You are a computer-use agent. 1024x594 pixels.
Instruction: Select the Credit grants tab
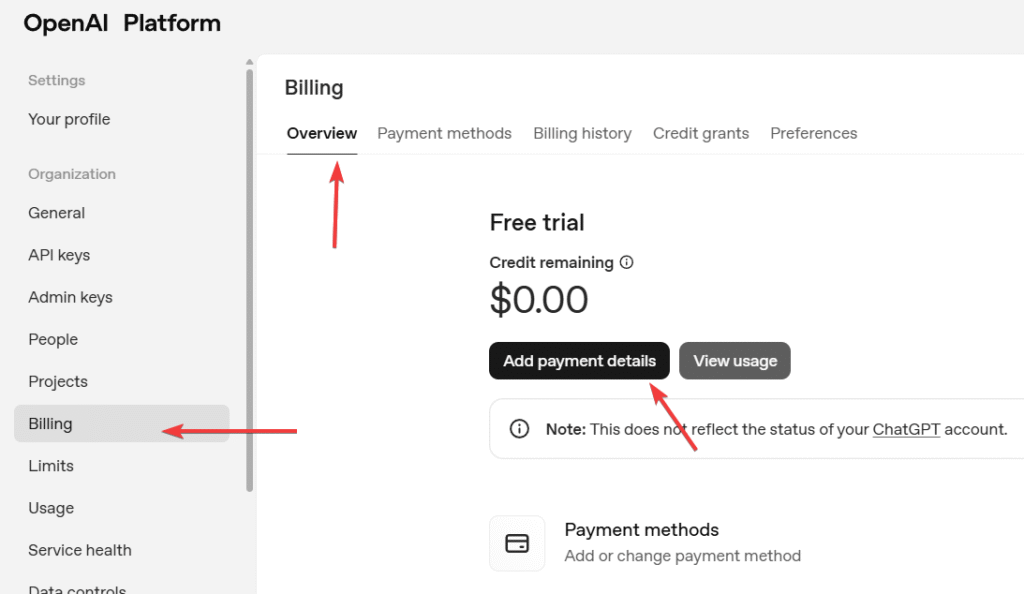click(700, 133)
